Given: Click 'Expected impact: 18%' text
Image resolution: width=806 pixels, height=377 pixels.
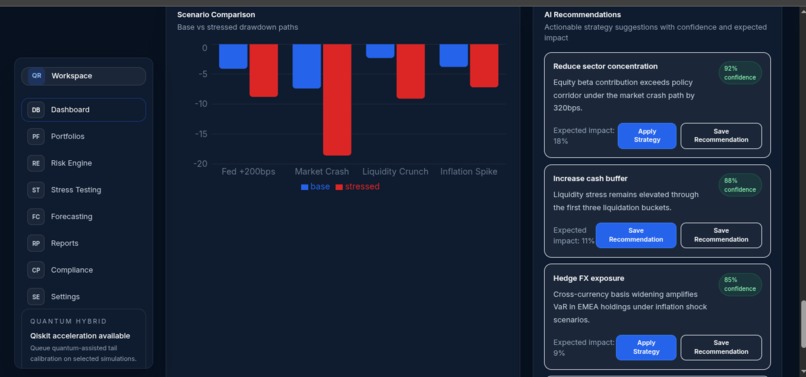Looking at the screenshot, I should point(584,136).
